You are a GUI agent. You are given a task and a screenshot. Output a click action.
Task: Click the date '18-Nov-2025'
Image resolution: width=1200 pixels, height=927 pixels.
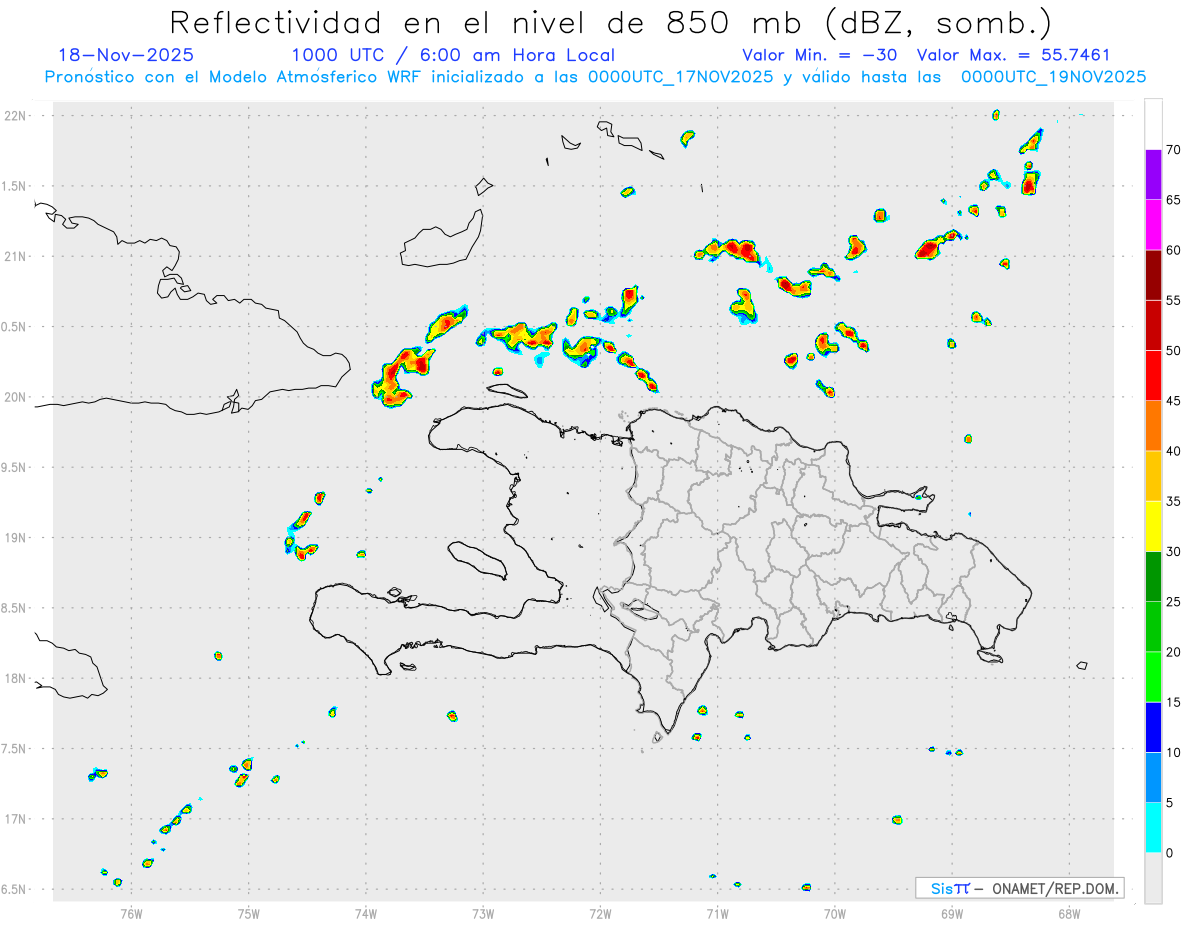[126, 55]
